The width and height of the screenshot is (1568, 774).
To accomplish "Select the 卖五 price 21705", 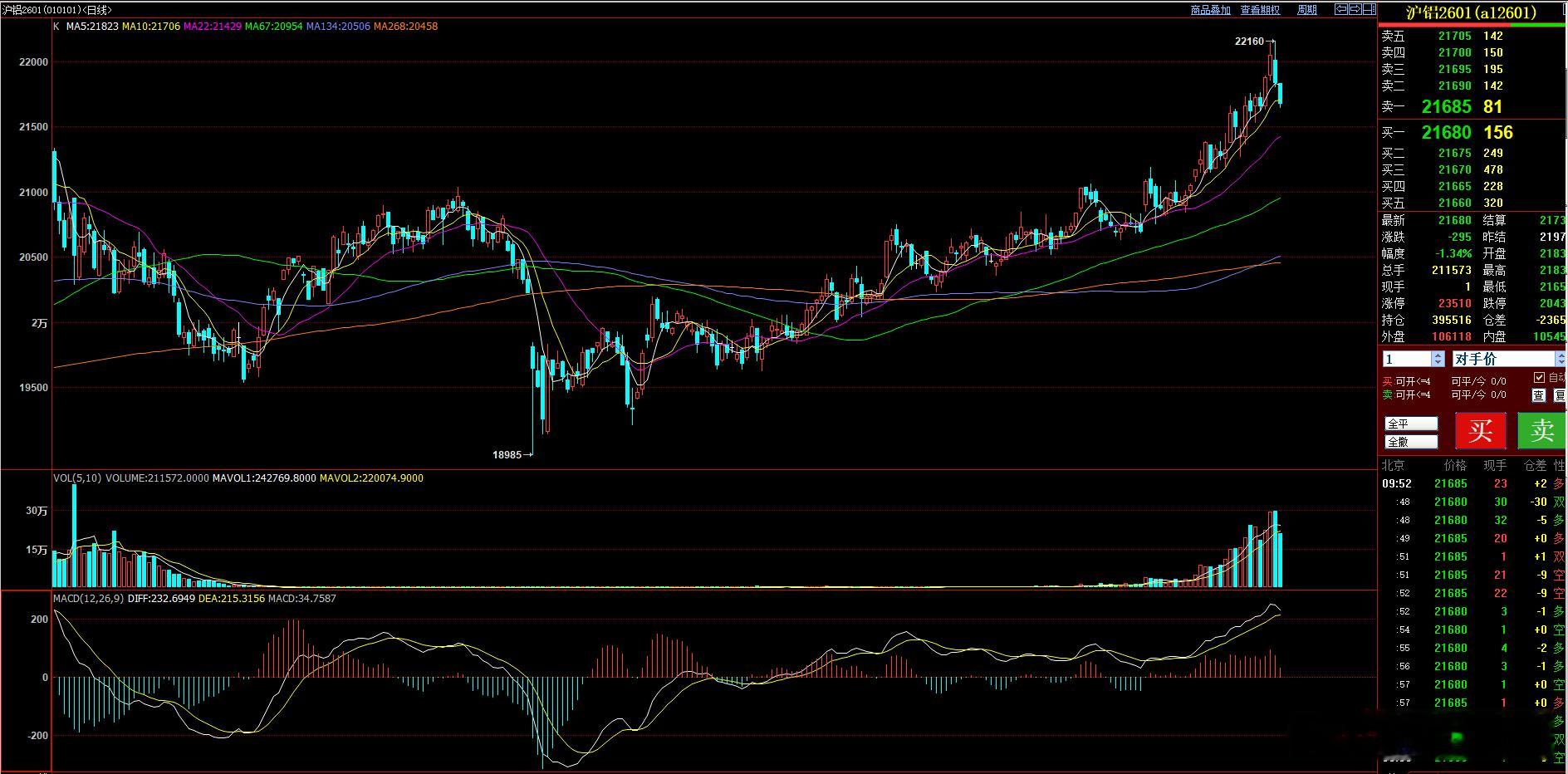I will click(1454, 36).
